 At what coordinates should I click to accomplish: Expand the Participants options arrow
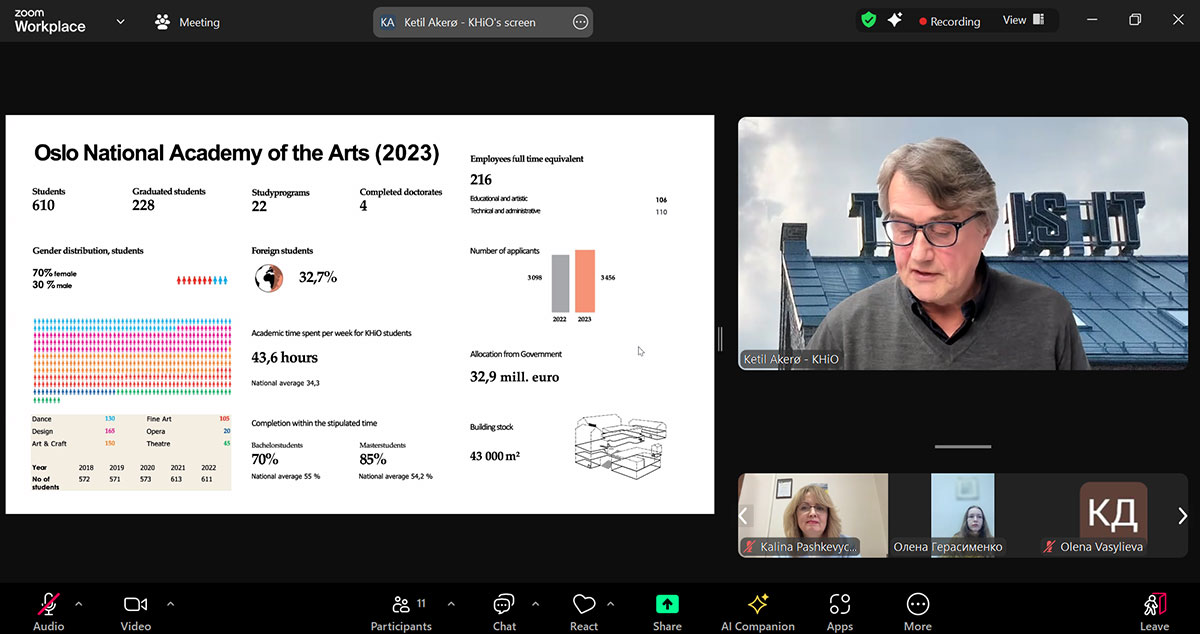point(451,604)
